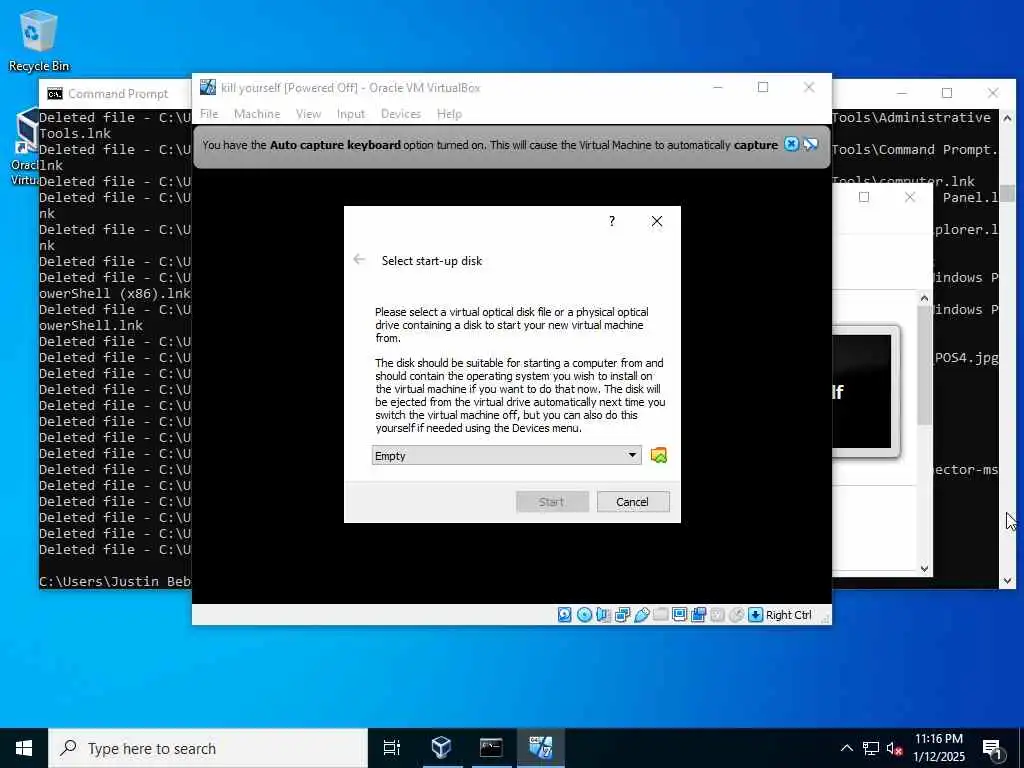Open the notification center icon

(x=993, y=748)
